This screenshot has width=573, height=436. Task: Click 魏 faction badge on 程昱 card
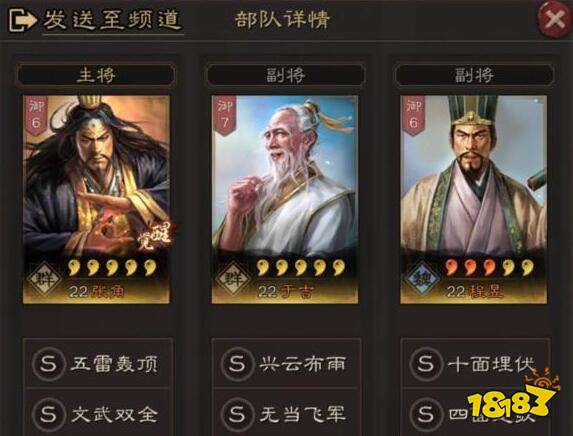tap(422, 279)
